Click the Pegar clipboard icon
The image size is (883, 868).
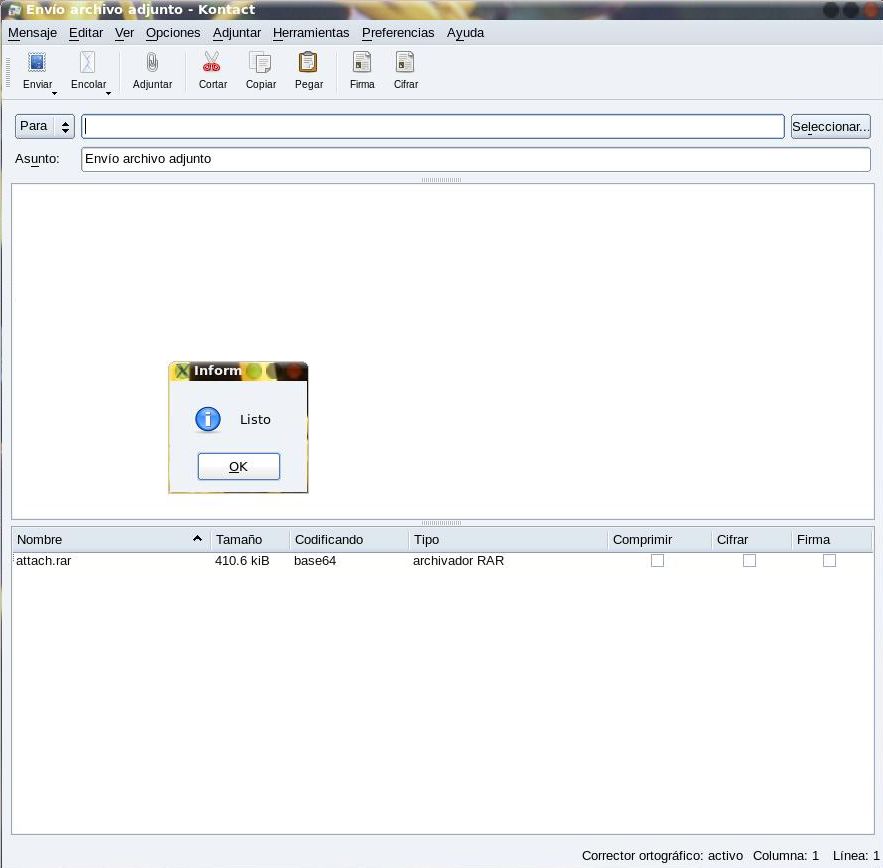coord(308,62)
